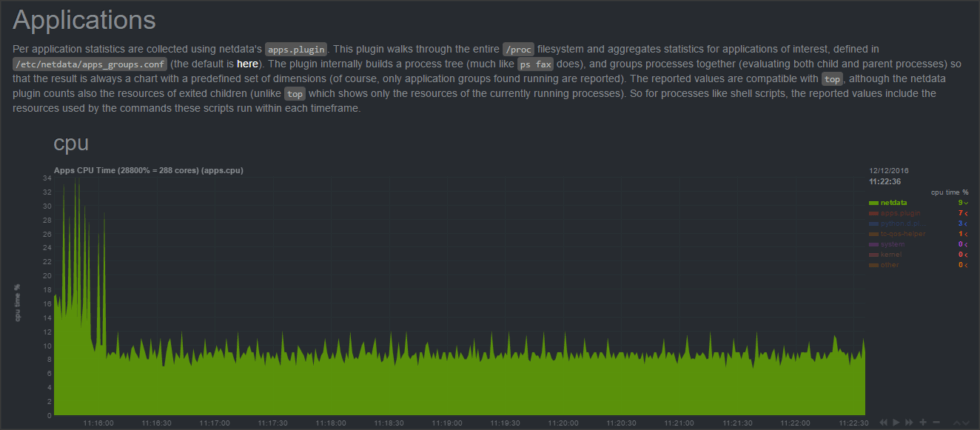Click the chart resize up arrow
980x430 pixels.
(957, 422)
